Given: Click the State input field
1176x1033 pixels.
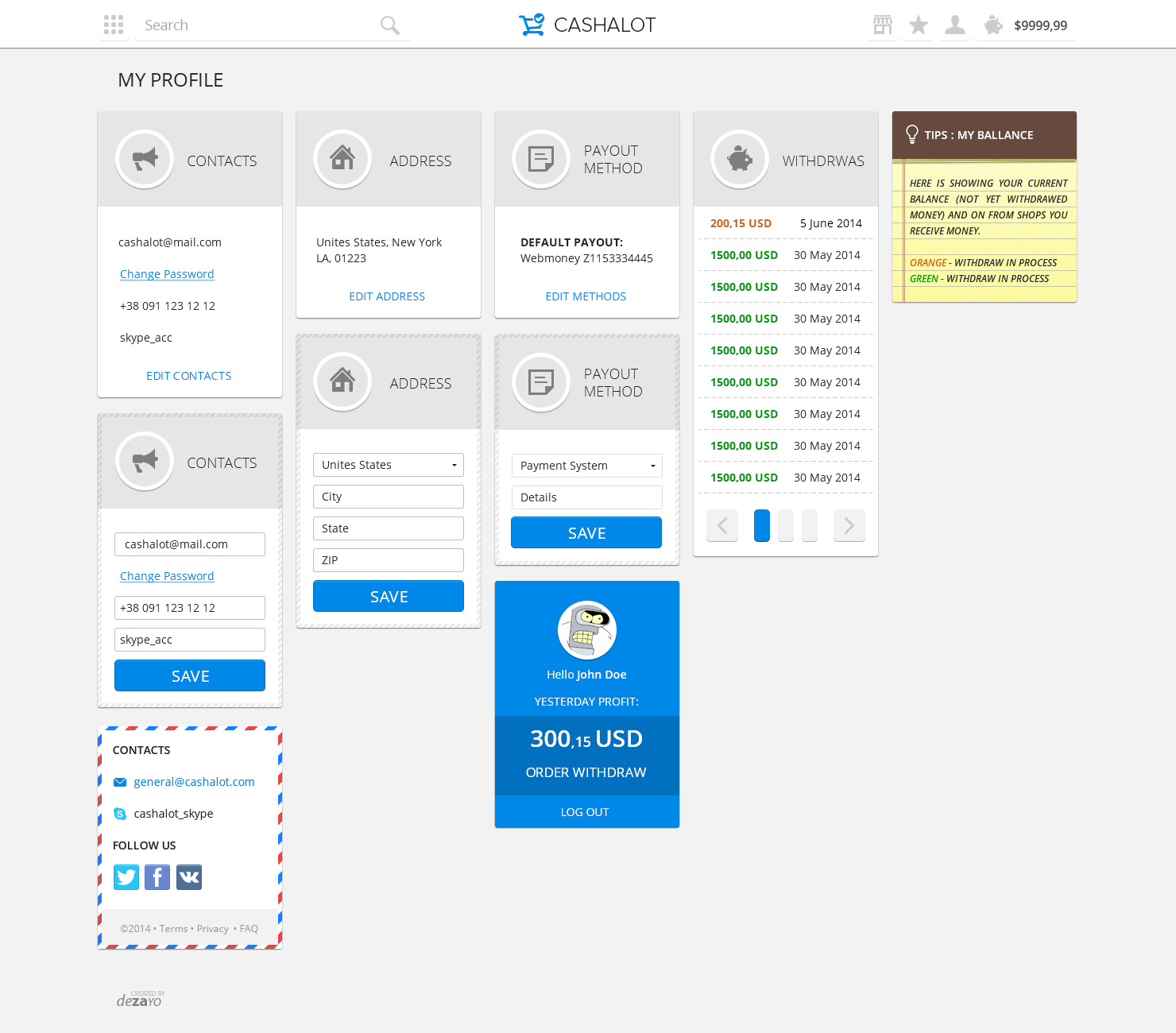Looking at the screenshot, I should tap(389, 528).
